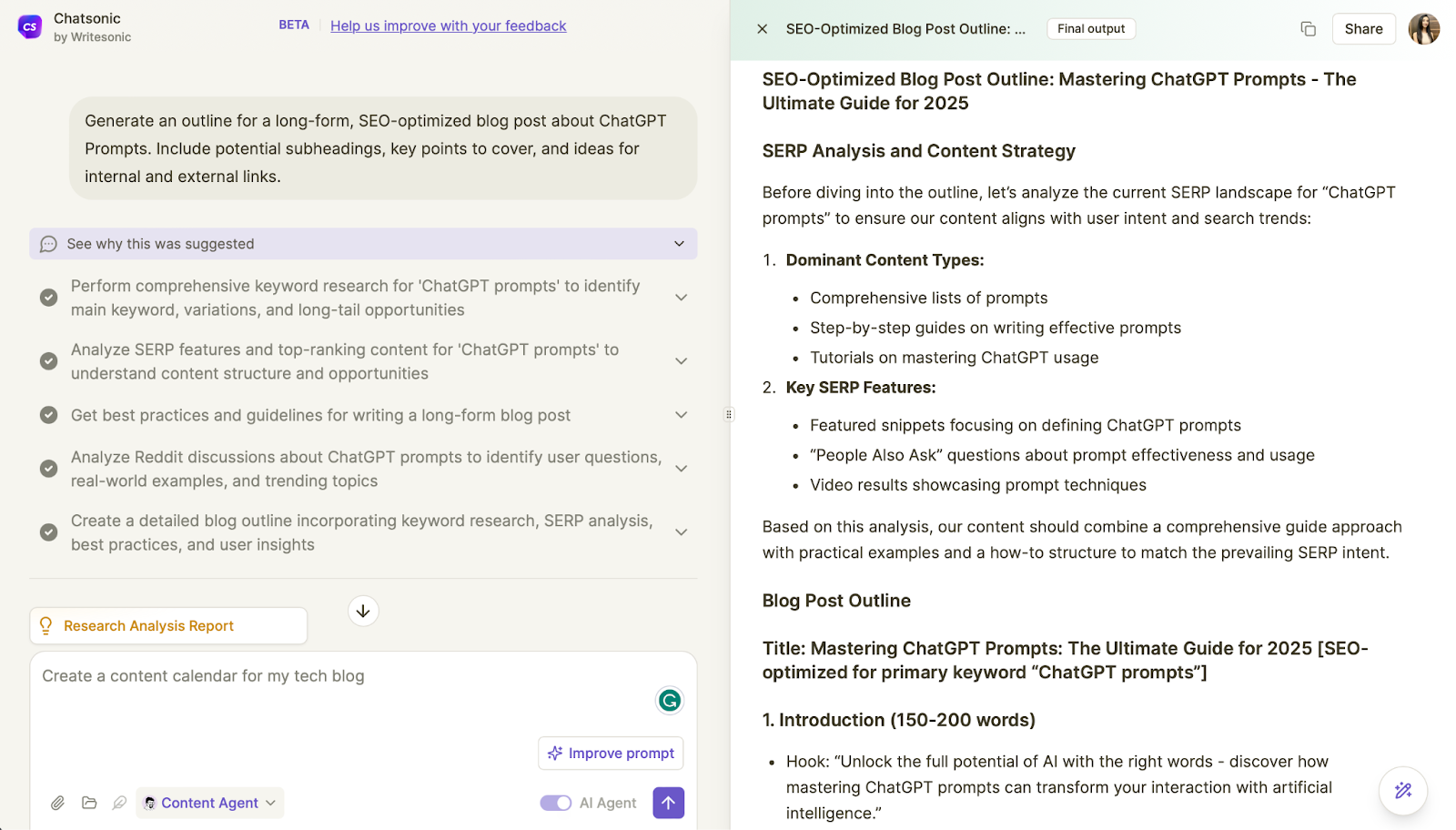Click checkmark for Reddit discussions step

point(49,469)
